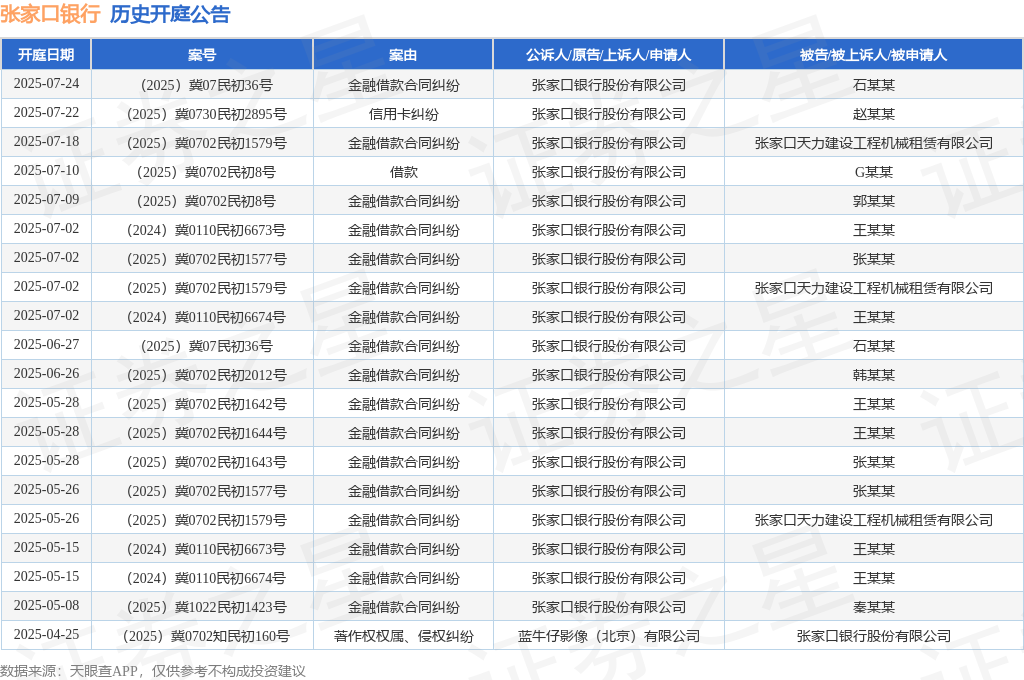Click case number (2025) 冀1022民初1423号

(x=206, y=607)
